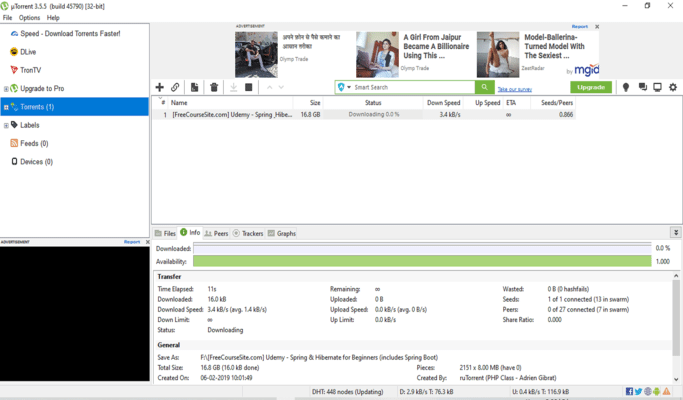Close the sidebar advertisement
Viewport: 683px width, 400px height.
[x=147, y=242]
